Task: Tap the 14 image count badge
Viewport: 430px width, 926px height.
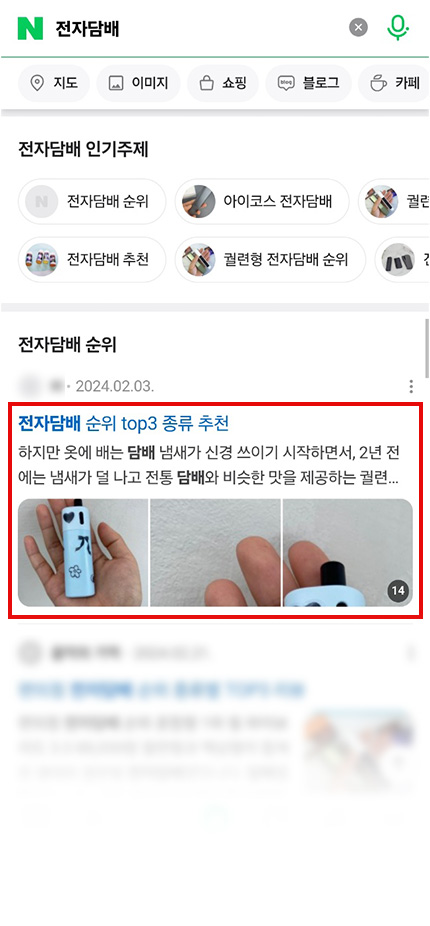Action: (399, 591)
